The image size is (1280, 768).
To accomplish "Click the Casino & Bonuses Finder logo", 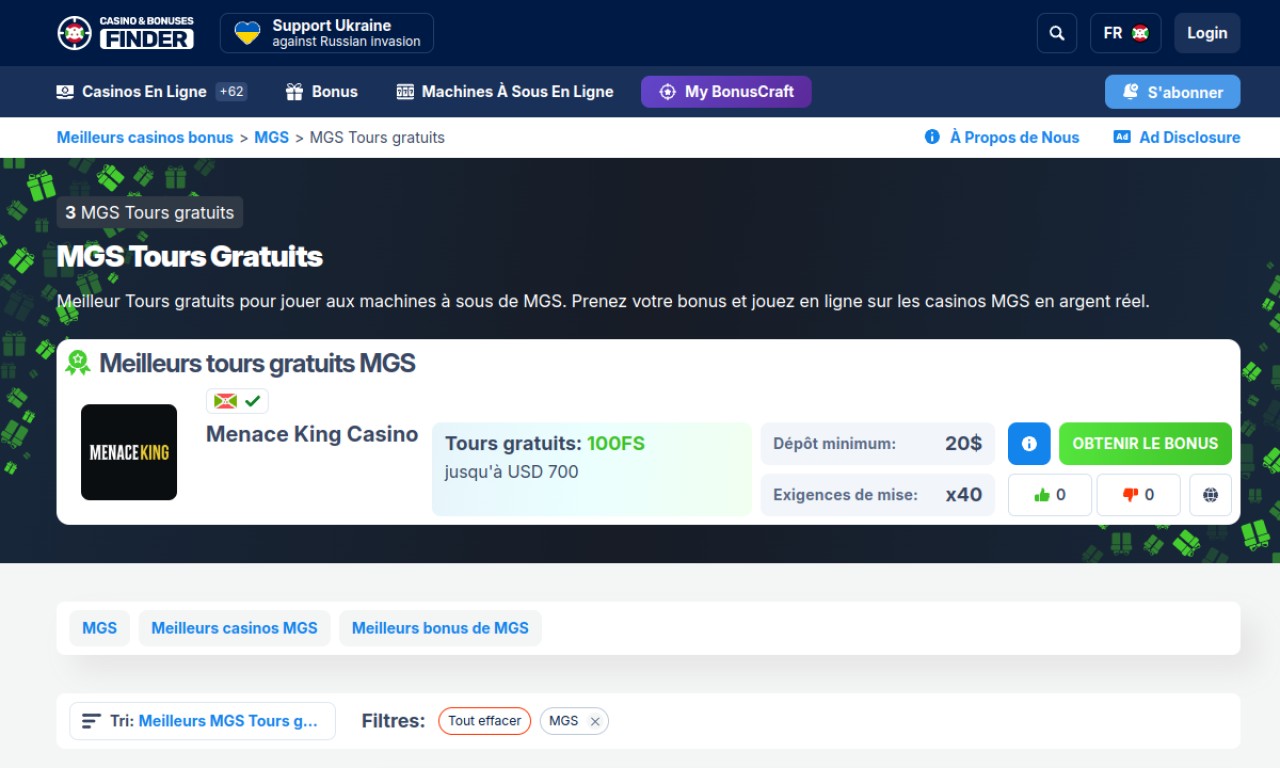I will tap(125, 33).
